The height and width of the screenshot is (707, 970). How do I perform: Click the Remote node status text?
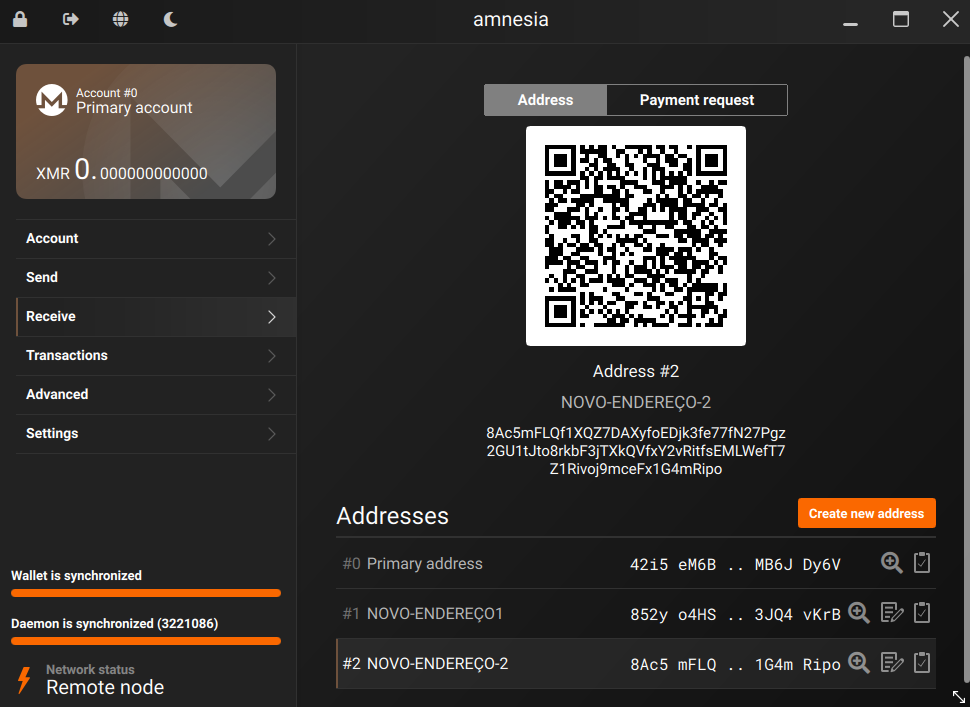click(x=105, y=687)
